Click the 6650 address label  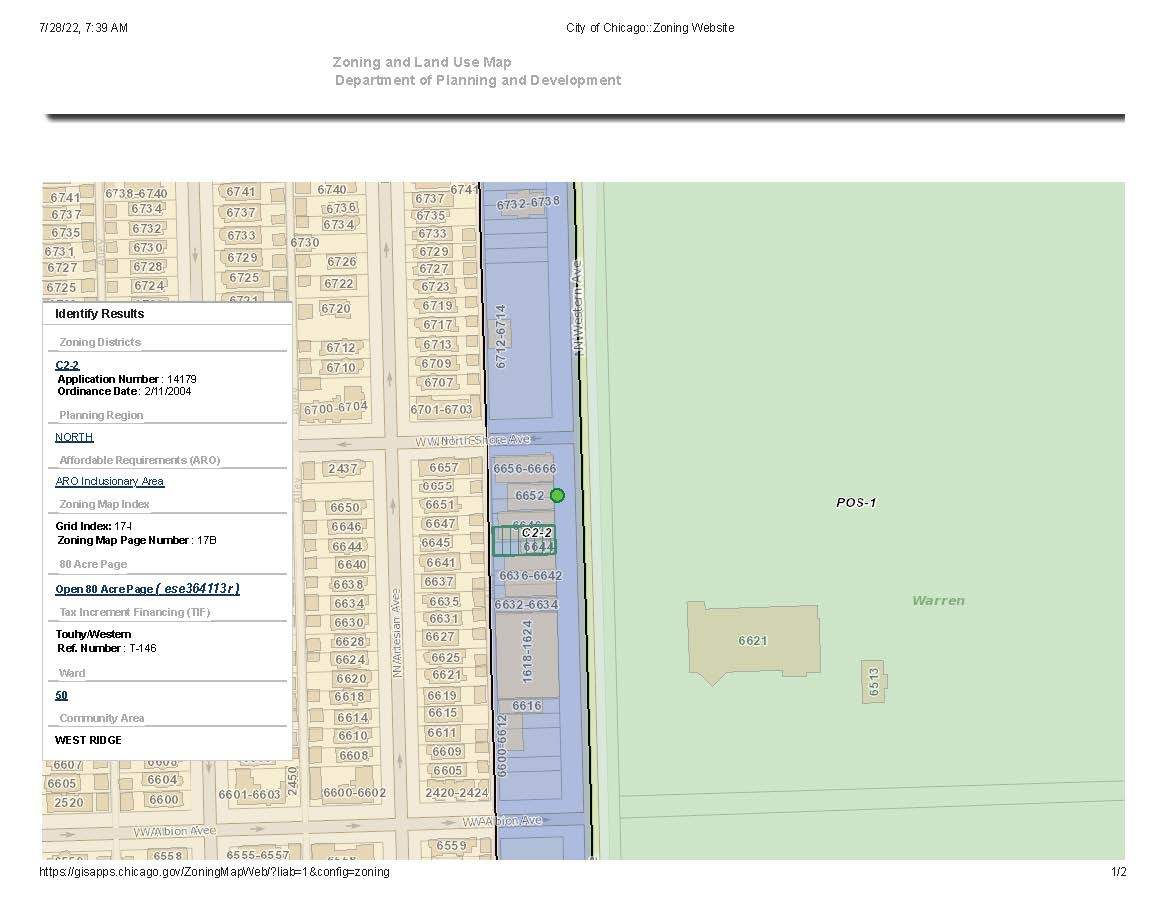point(345,507)
